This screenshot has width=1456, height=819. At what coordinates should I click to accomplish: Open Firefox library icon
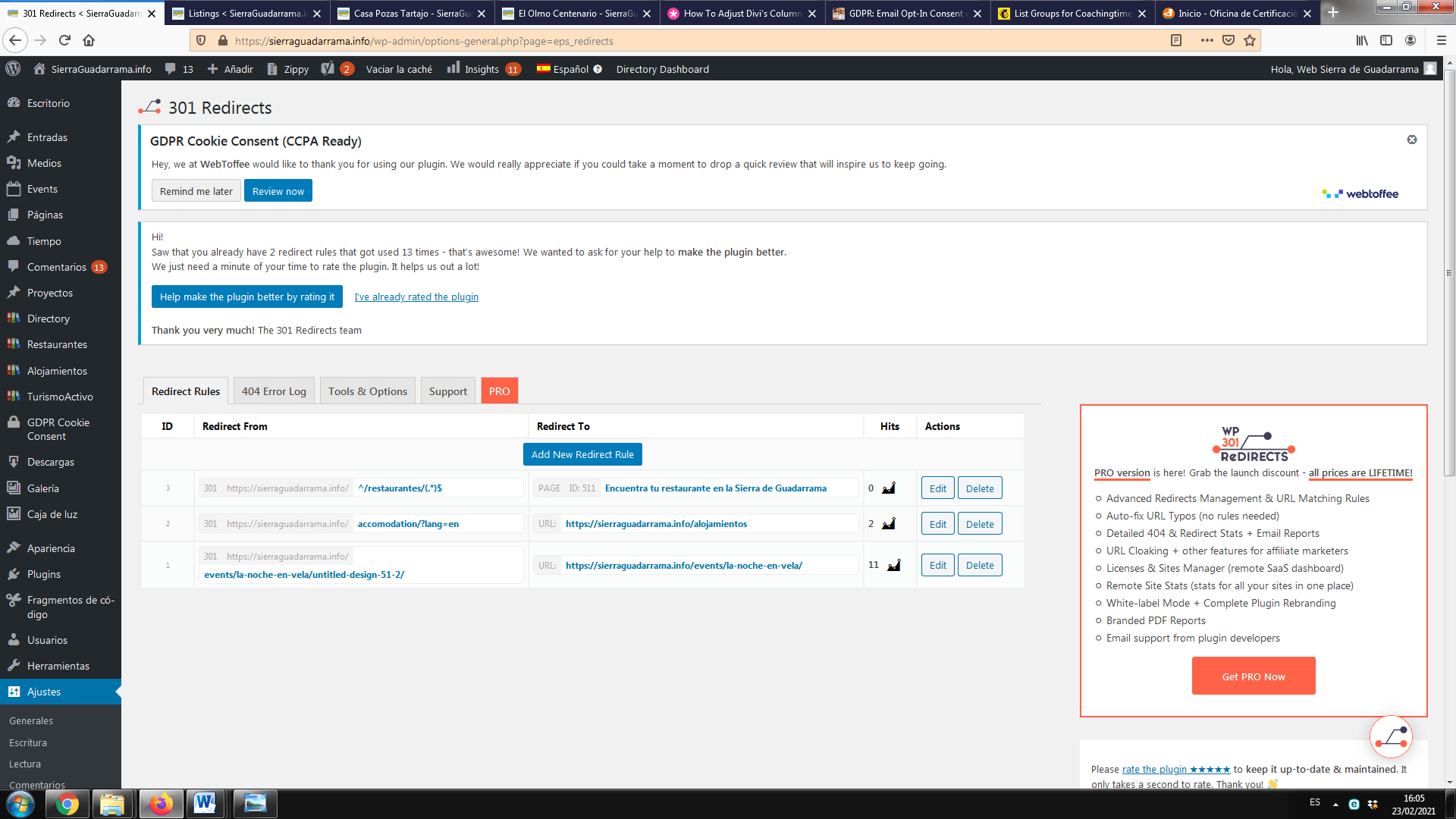(1362, 40)
